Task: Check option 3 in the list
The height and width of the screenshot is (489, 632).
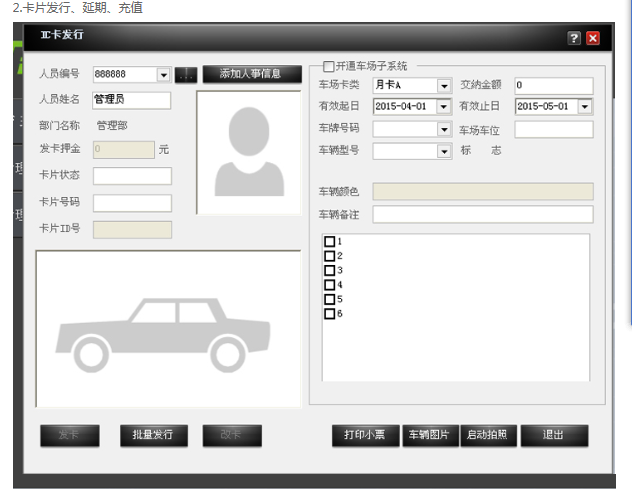Action: click(x=329, y=270)
